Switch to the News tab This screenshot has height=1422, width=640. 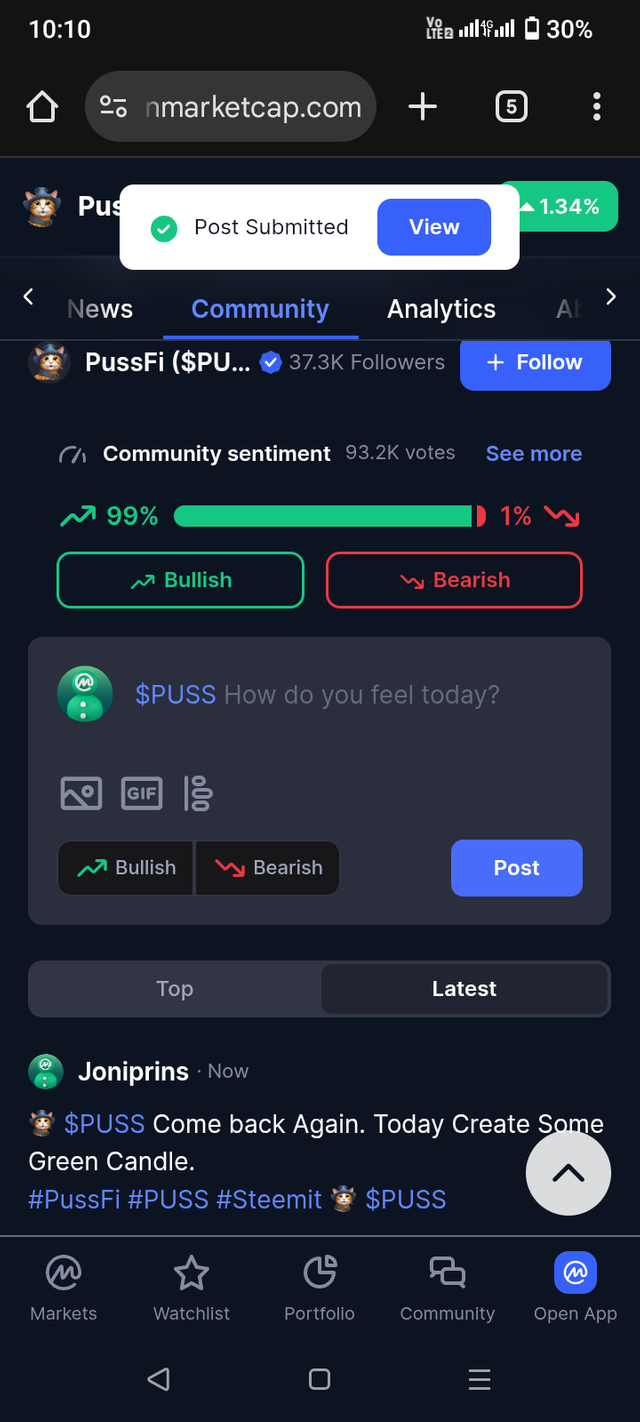100,309
